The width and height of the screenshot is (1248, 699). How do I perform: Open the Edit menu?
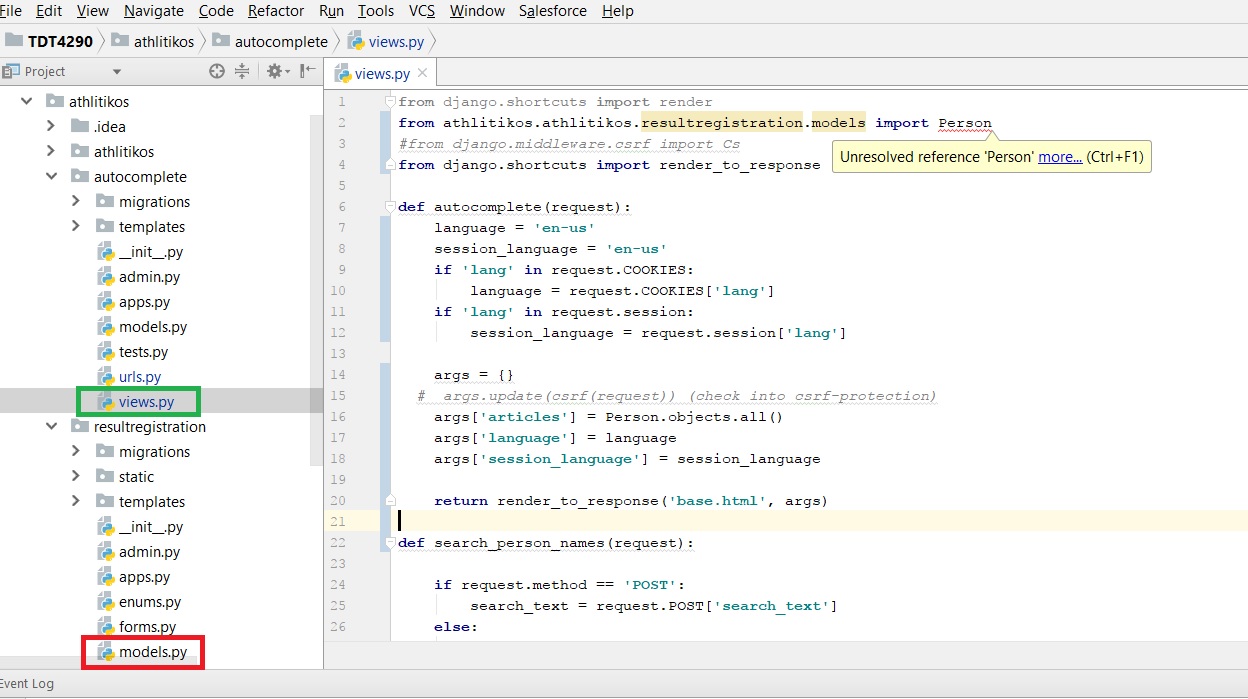point(49,11)
